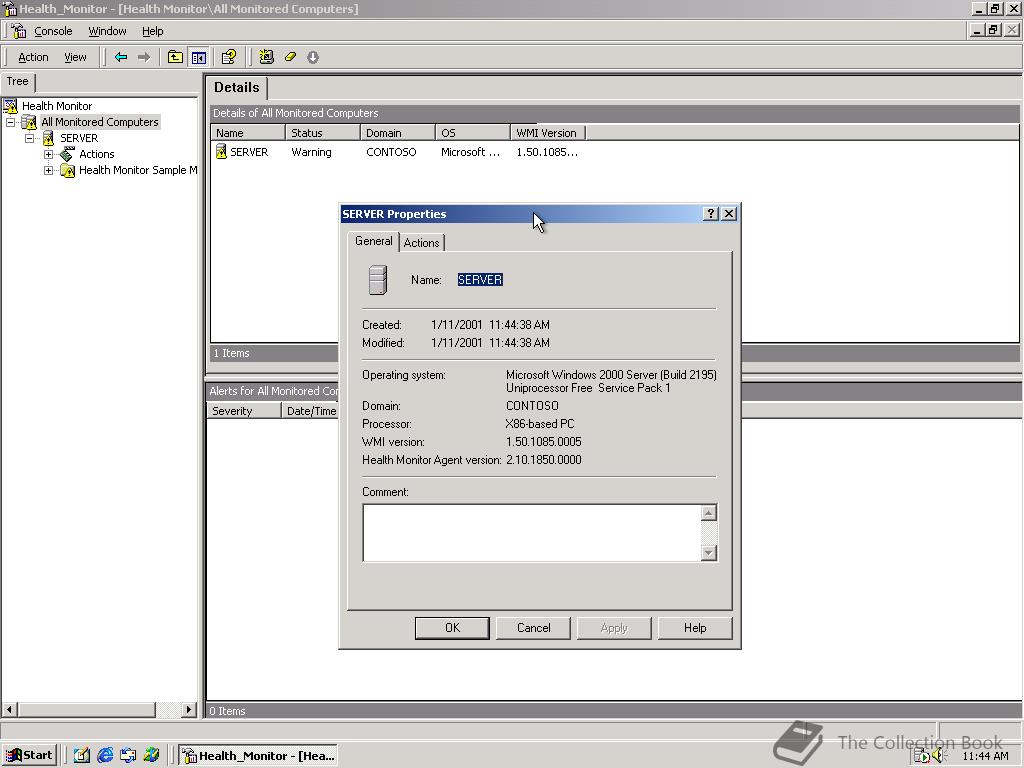The image size is (1024, 768).
Task: Go up one level with the folder icon
Action: click(x=175, y=57)
